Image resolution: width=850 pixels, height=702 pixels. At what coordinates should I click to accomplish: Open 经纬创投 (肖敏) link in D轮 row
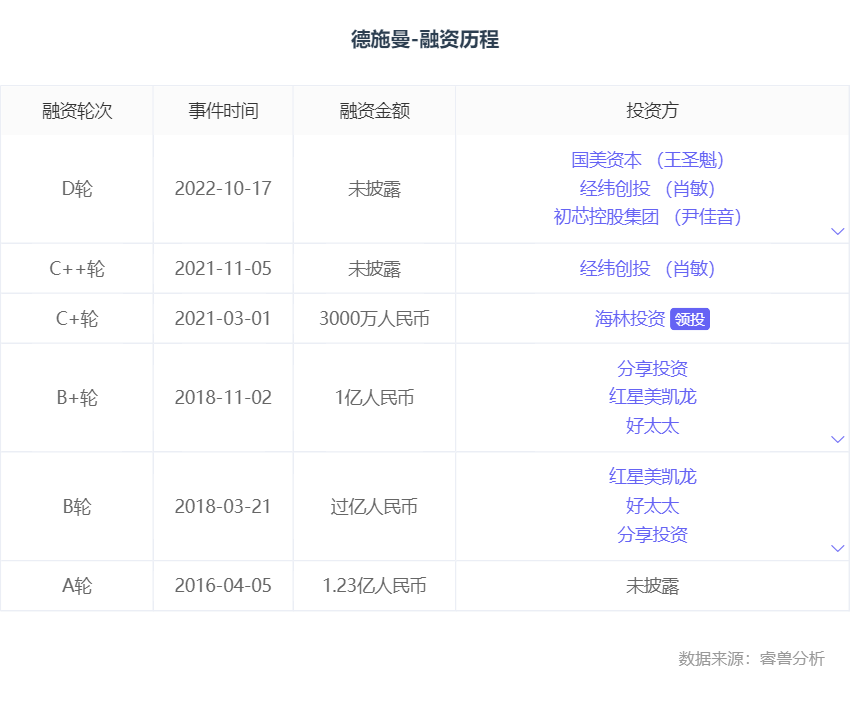coord(648,189)
